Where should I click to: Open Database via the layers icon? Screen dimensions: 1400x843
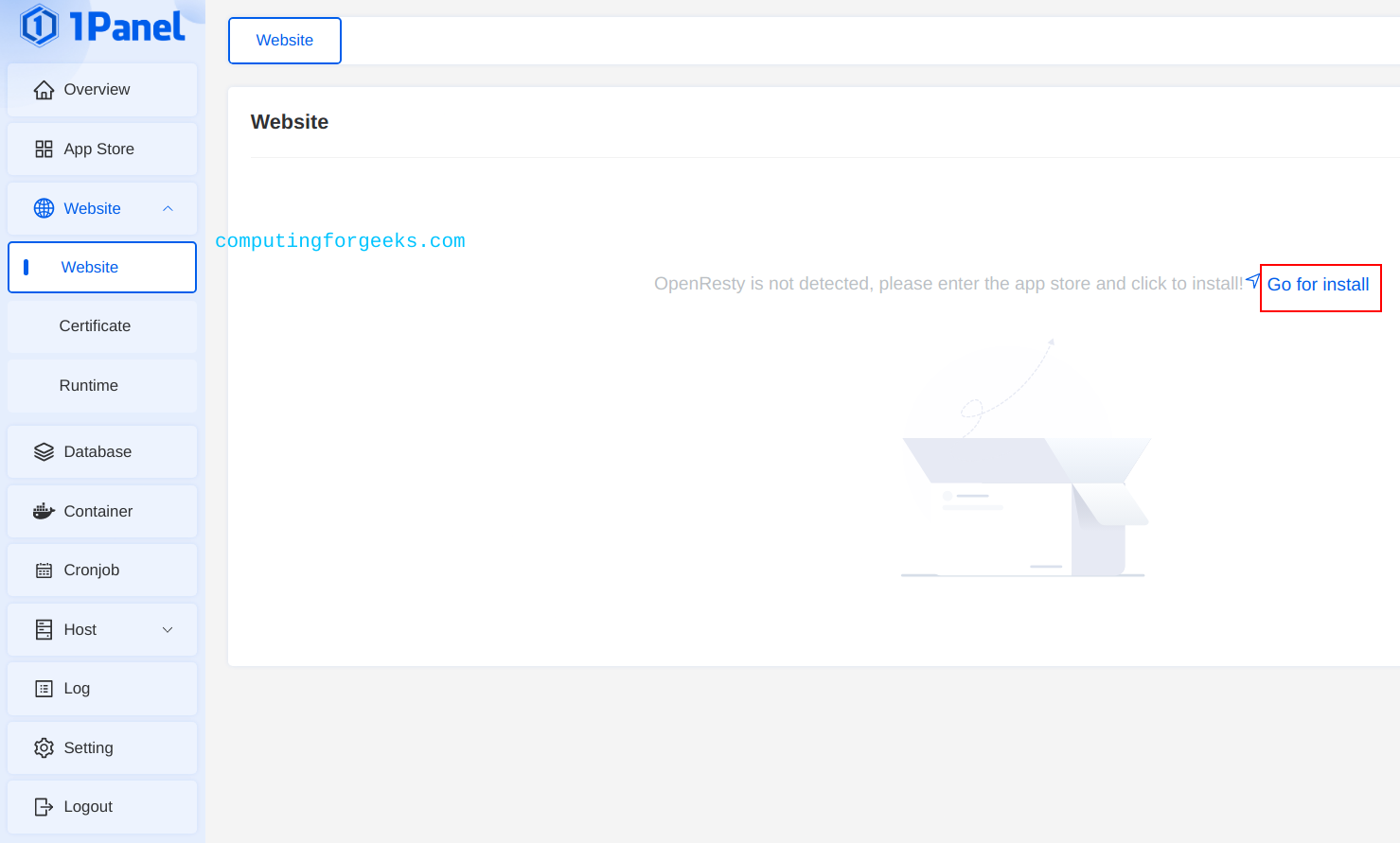[44, 452]
